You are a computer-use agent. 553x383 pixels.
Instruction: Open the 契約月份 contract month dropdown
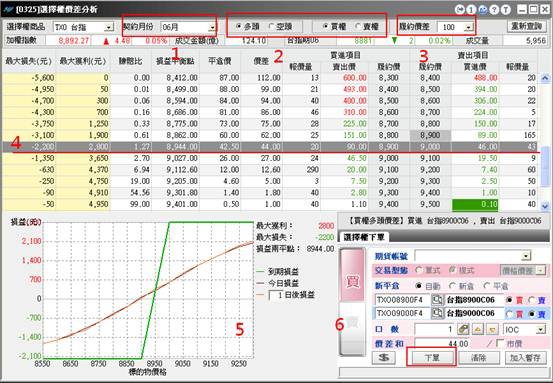(x=212, y=28)
